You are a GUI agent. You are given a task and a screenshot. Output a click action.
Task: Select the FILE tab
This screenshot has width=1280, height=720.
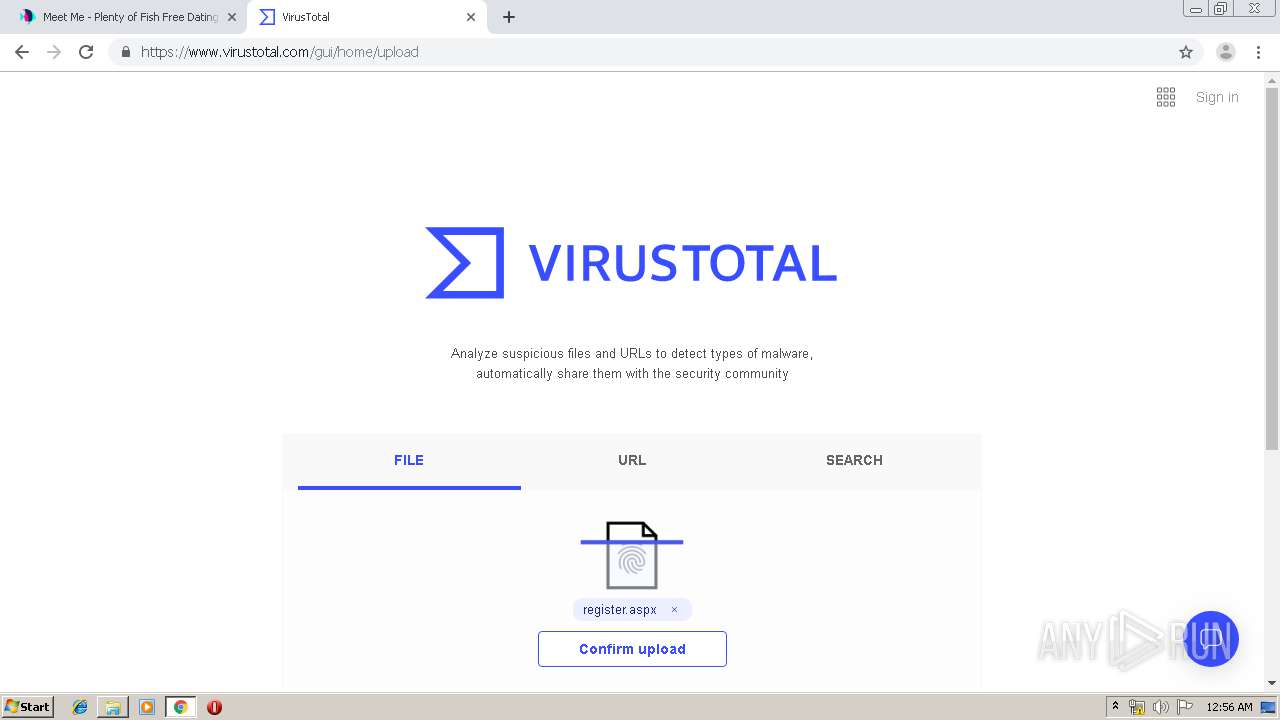409,460
